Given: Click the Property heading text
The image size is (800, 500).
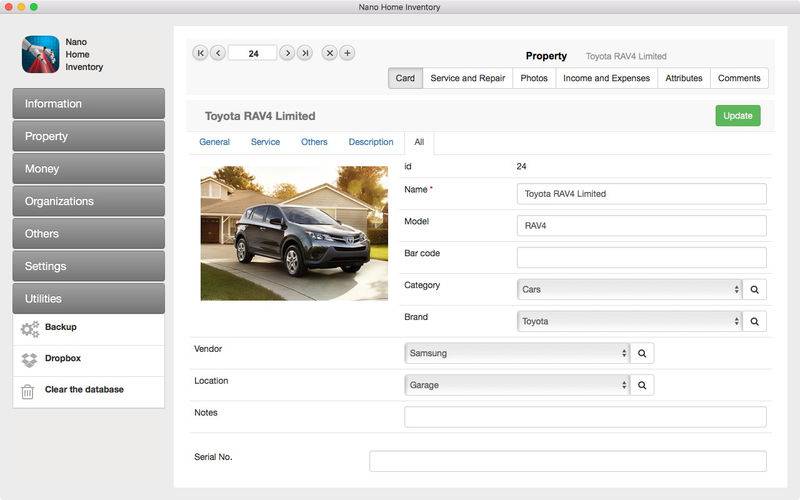Looking at the screenshot, I should (x=546, y=56).
